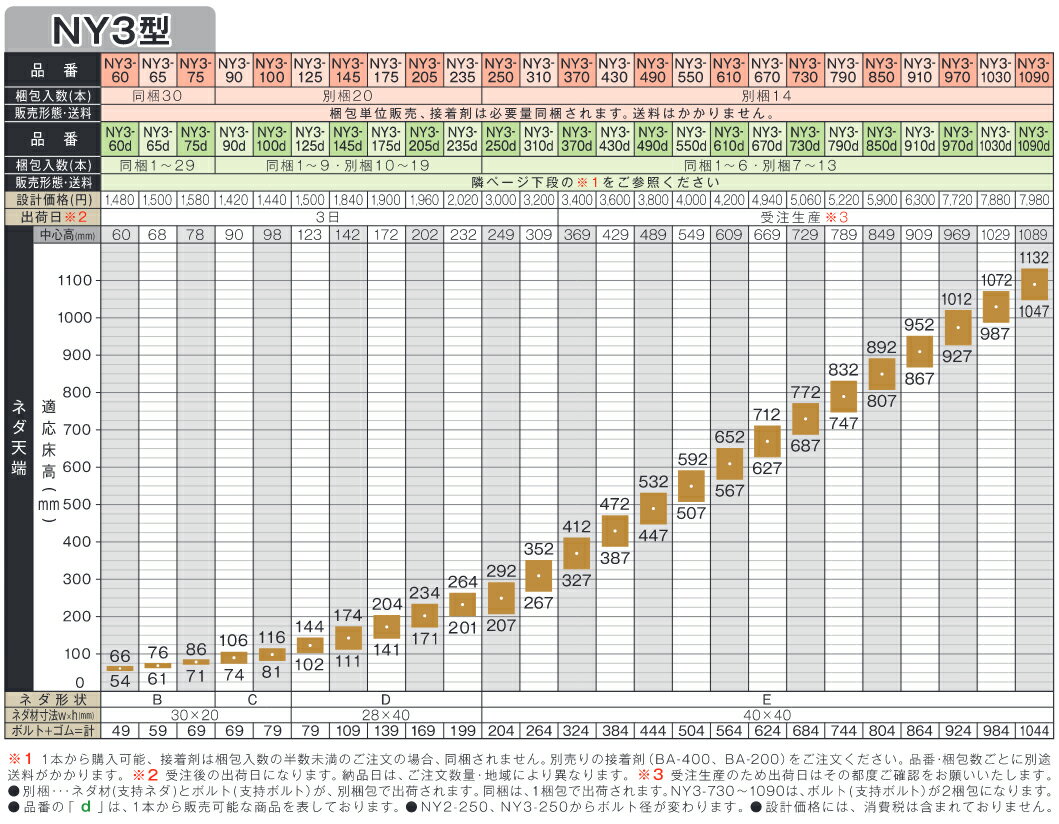
Task: Select the 7,980 design price cell
Action: (x=1033, y=199)
